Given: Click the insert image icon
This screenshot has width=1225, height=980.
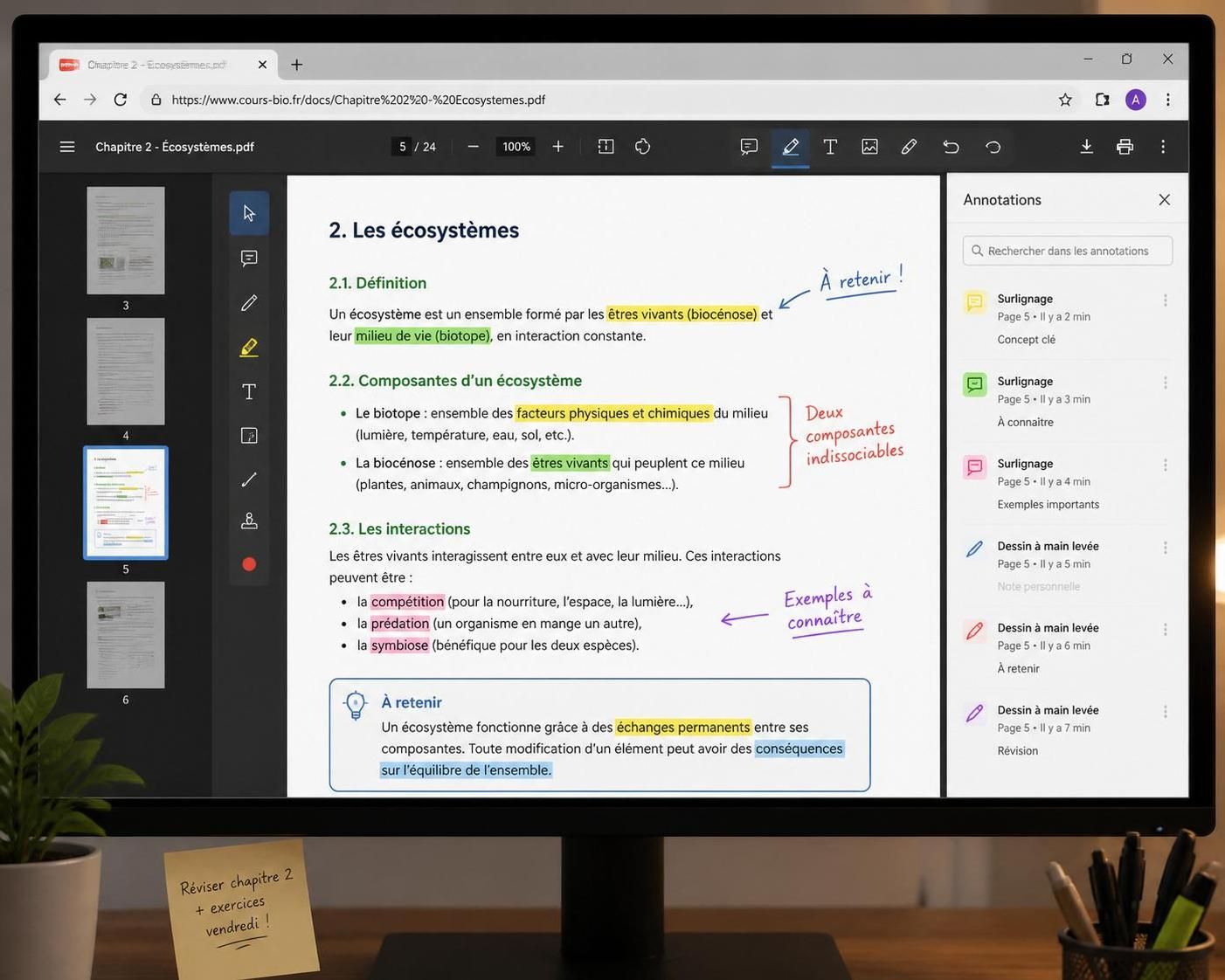Looking at the screenshot, I should [x=869, y=147].
